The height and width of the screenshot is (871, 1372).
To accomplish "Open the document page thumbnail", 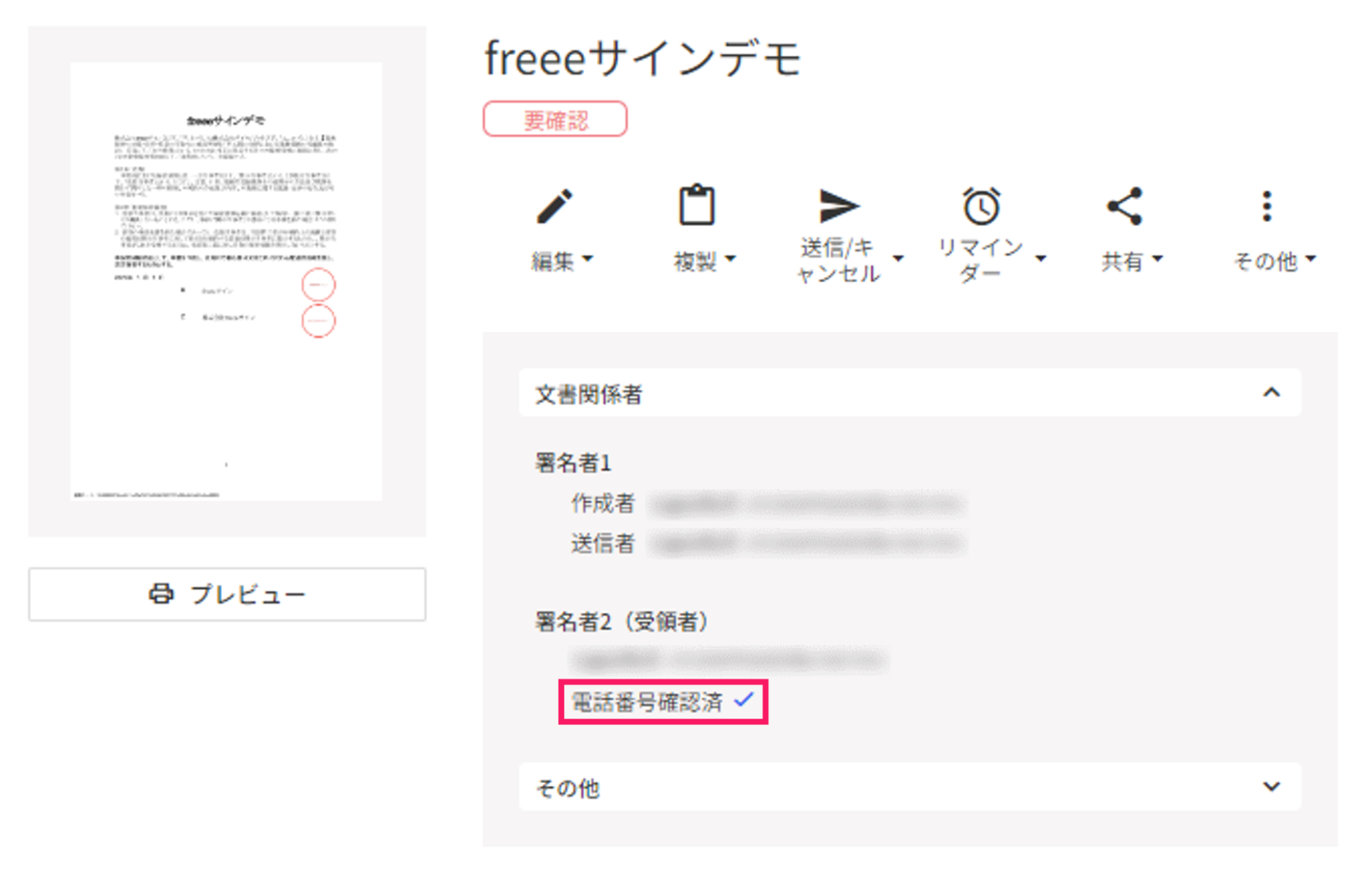I will click(226, 281).
